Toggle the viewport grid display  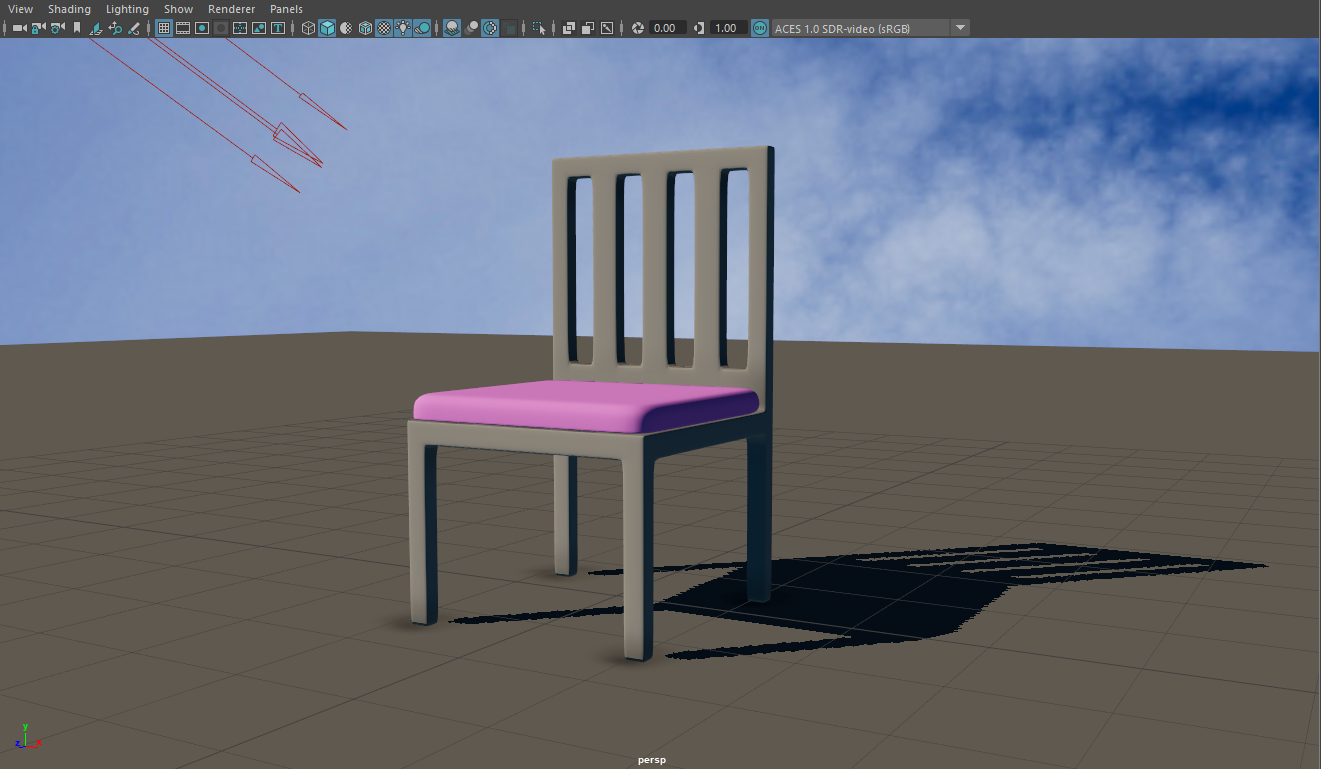click(x=164, y=28)
